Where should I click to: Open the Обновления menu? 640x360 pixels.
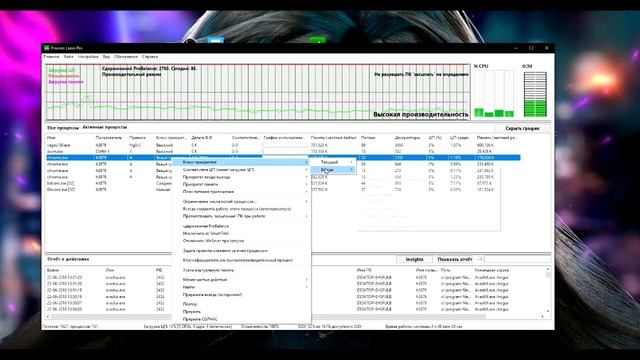[x=126, y=57]
